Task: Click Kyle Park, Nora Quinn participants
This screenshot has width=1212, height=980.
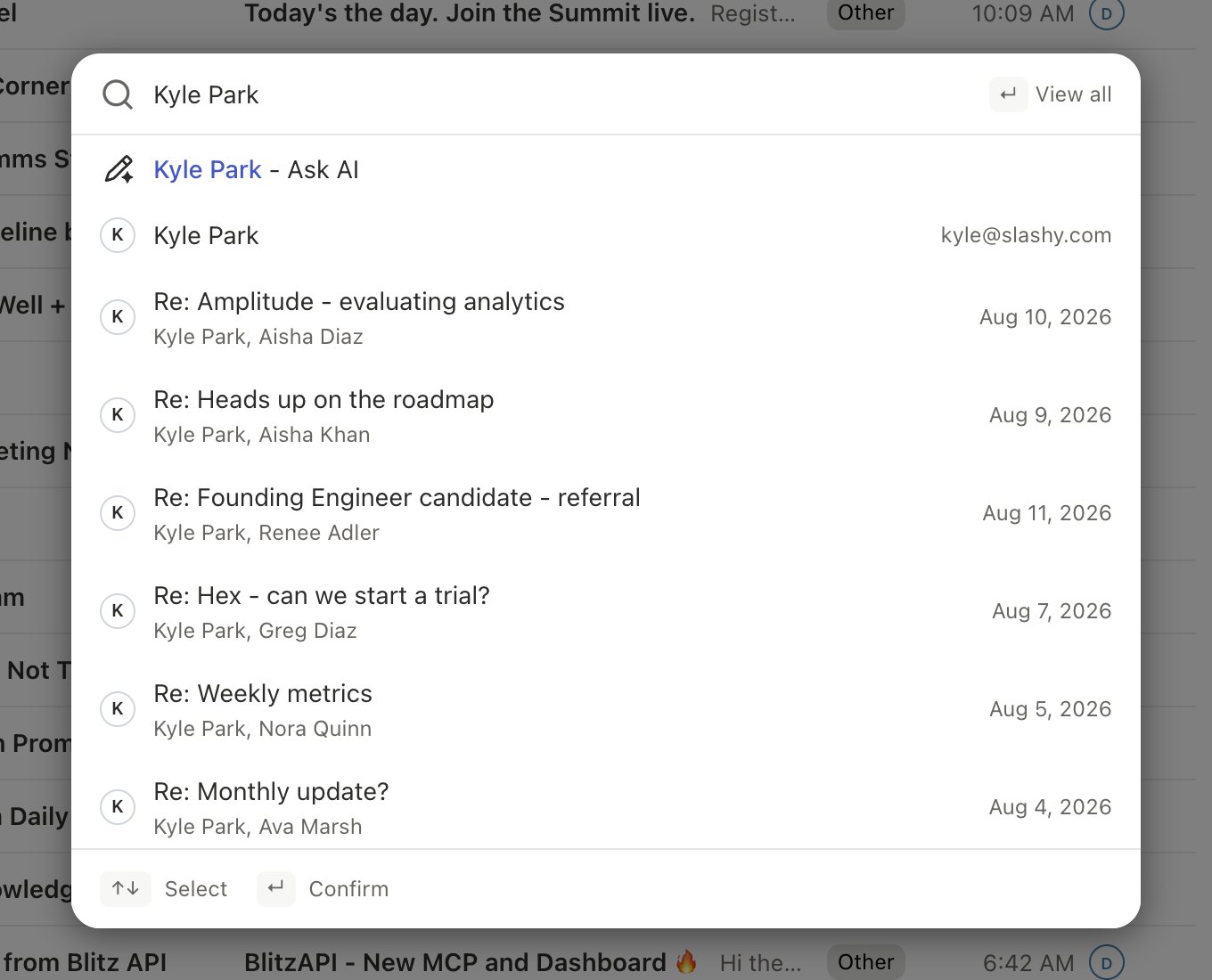Action: coord(263,729)
